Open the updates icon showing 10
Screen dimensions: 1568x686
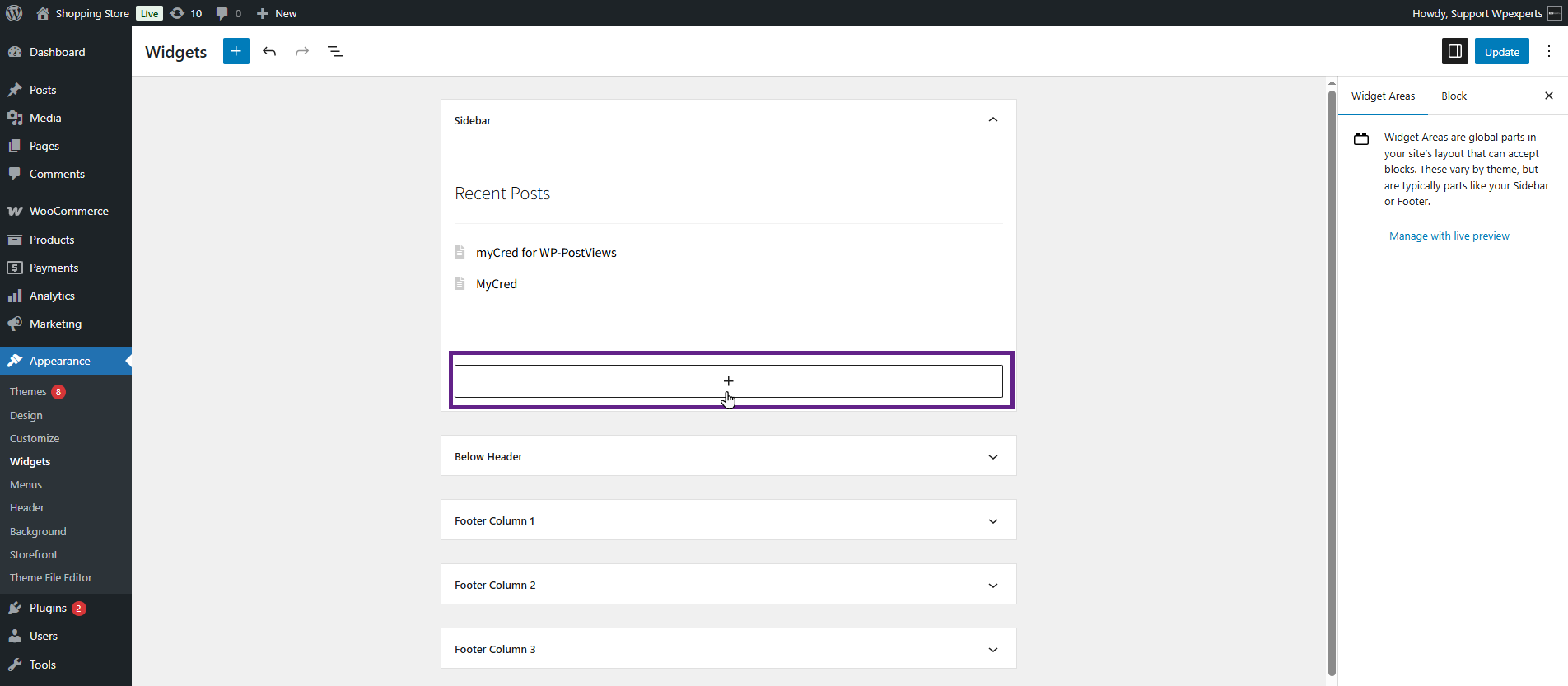[186, 13]
